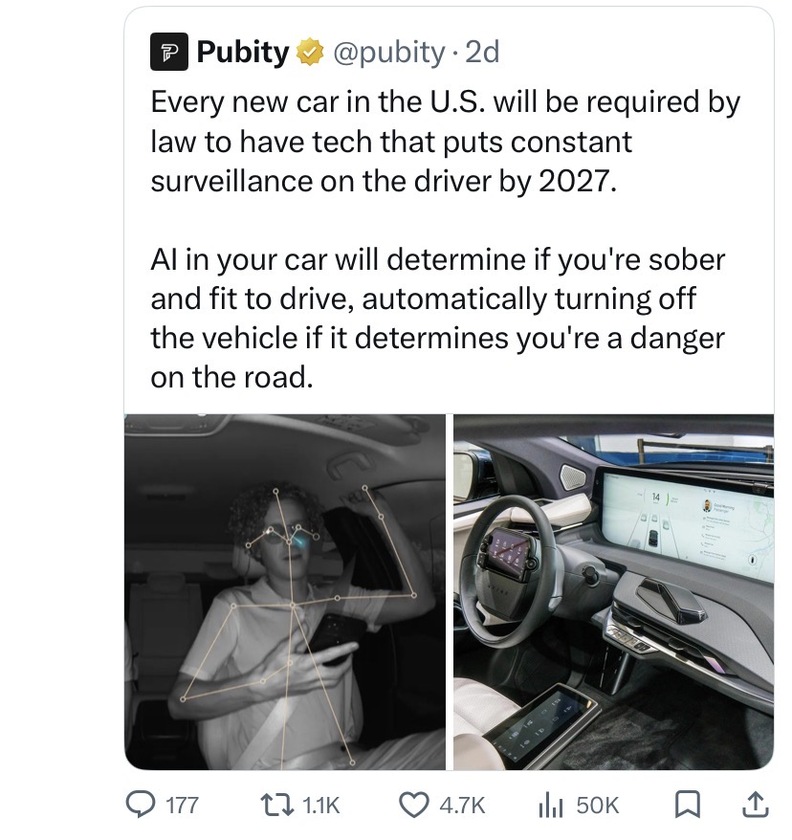
Task: Repost using the retweet arrows icon
Action: click(275, 804)
